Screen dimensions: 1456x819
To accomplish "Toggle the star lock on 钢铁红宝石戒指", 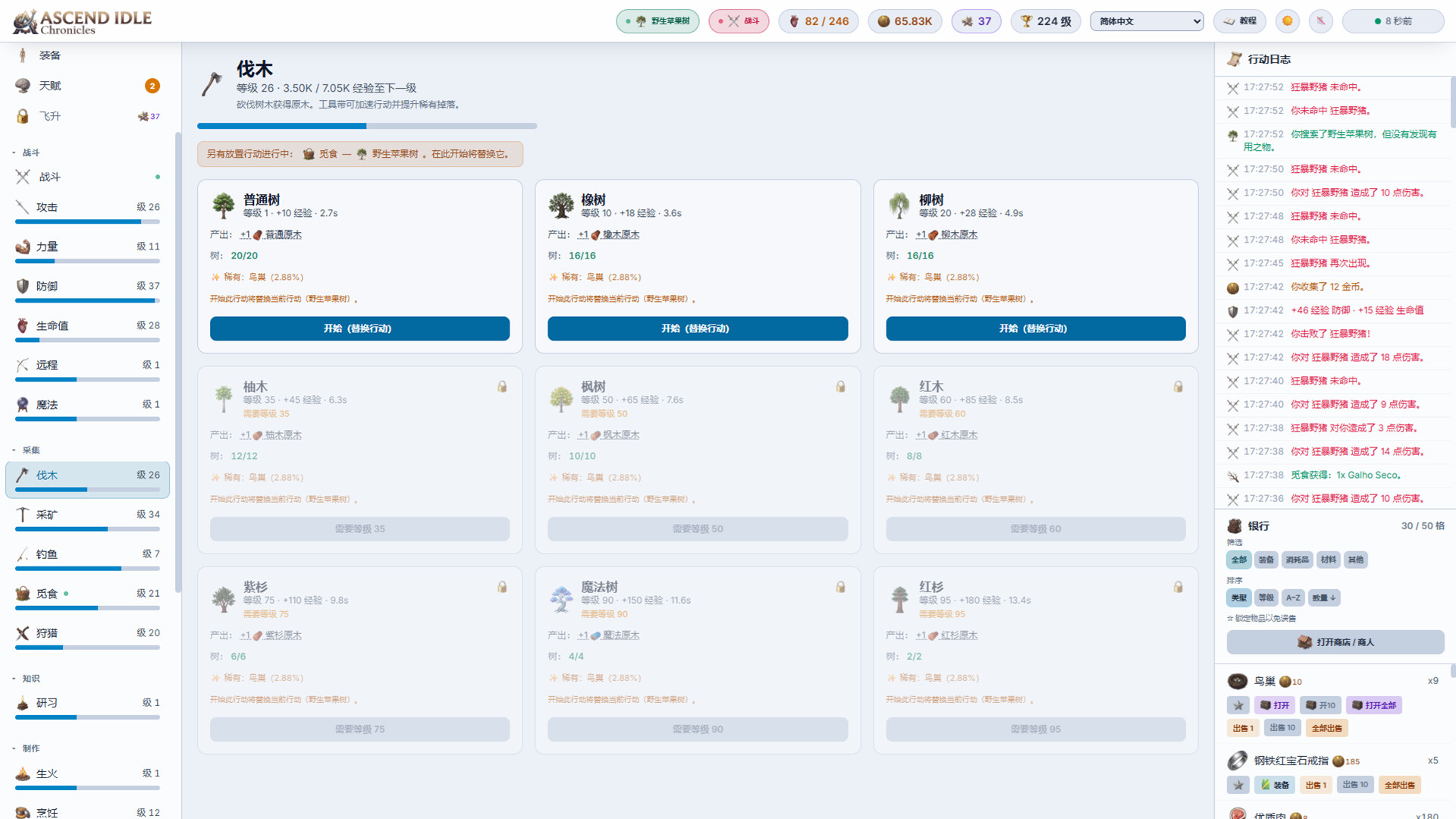I will click(1238, 785).
